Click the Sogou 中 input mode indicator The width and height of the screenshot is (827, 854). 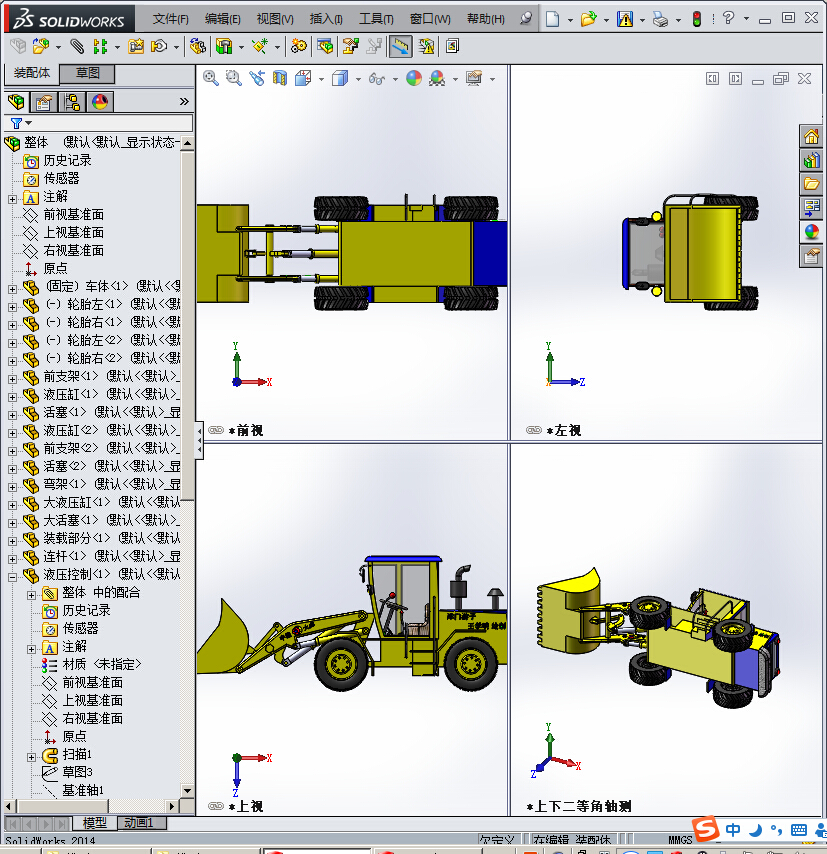tap(733, 829)
